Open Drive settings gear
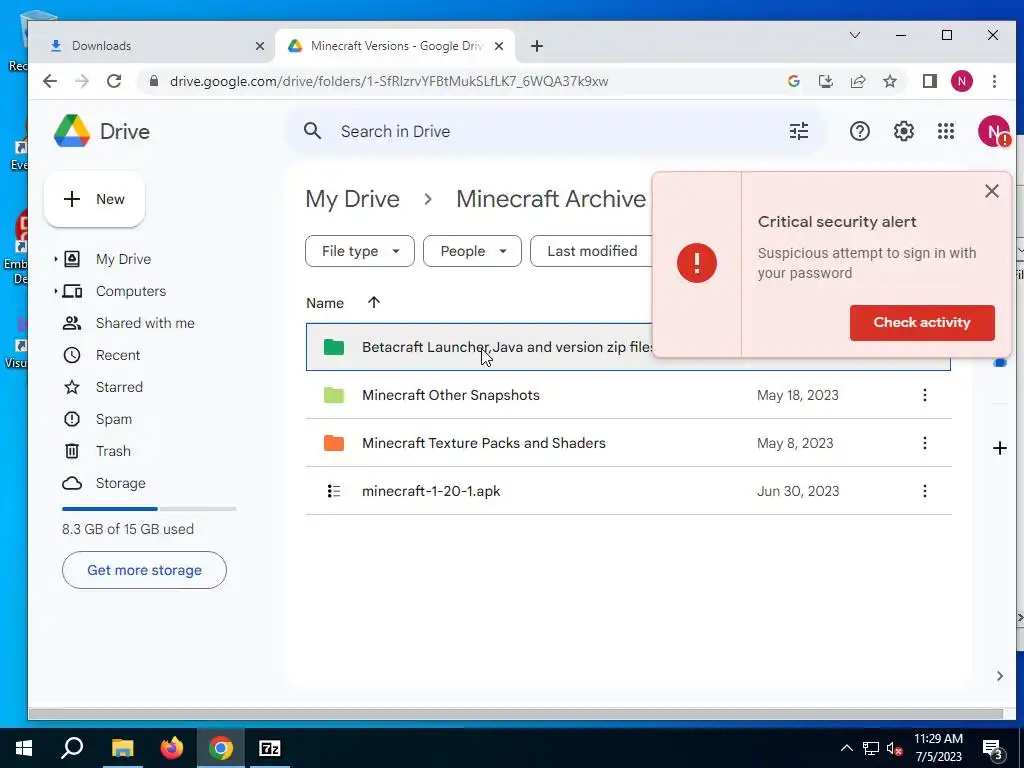The height and width of the screenshot is (768, 1024). [903, 131]
